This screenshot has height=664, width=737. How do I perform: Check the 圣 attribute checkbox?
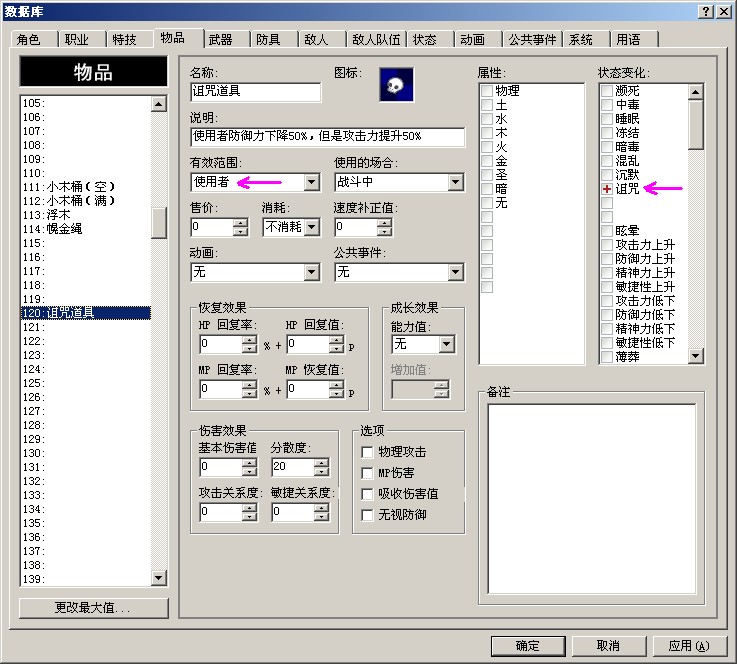(487, 175)
